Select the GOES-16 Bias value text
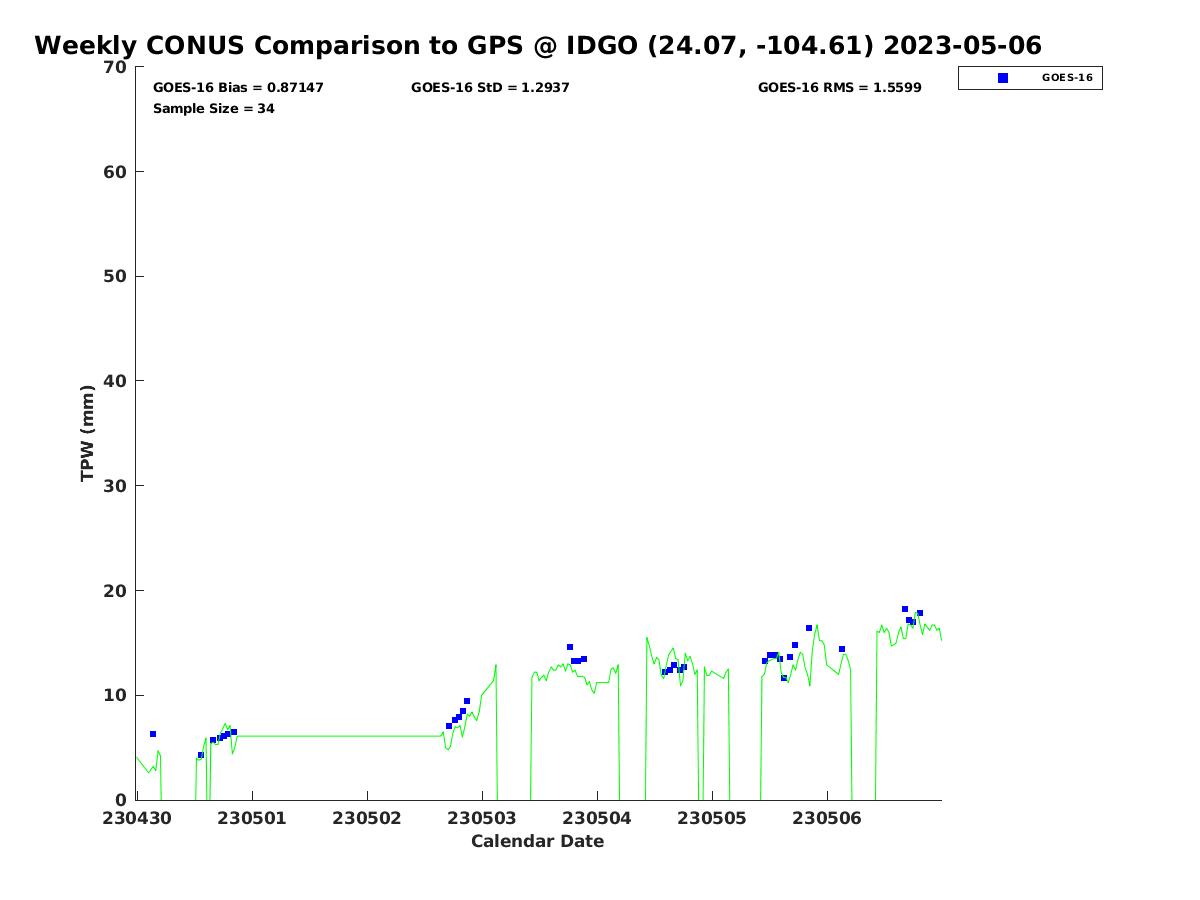This screenshot has height=900, width=1200. click(x=238, y=88)
